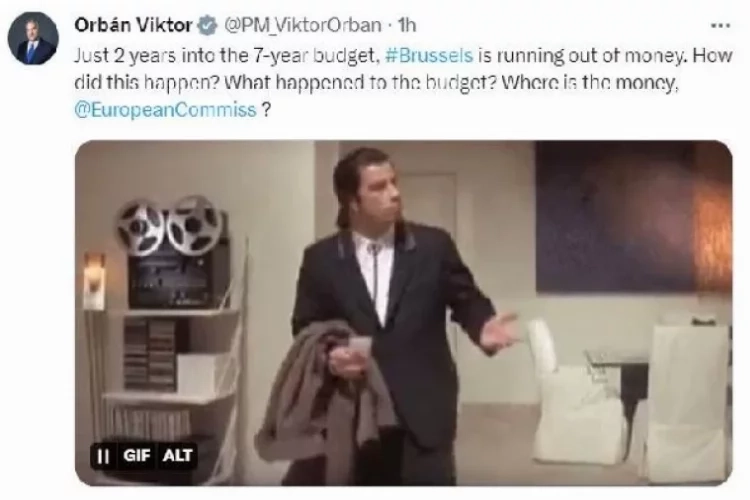Show the ALT image description
750x500 pixels.
click(177, 455)
